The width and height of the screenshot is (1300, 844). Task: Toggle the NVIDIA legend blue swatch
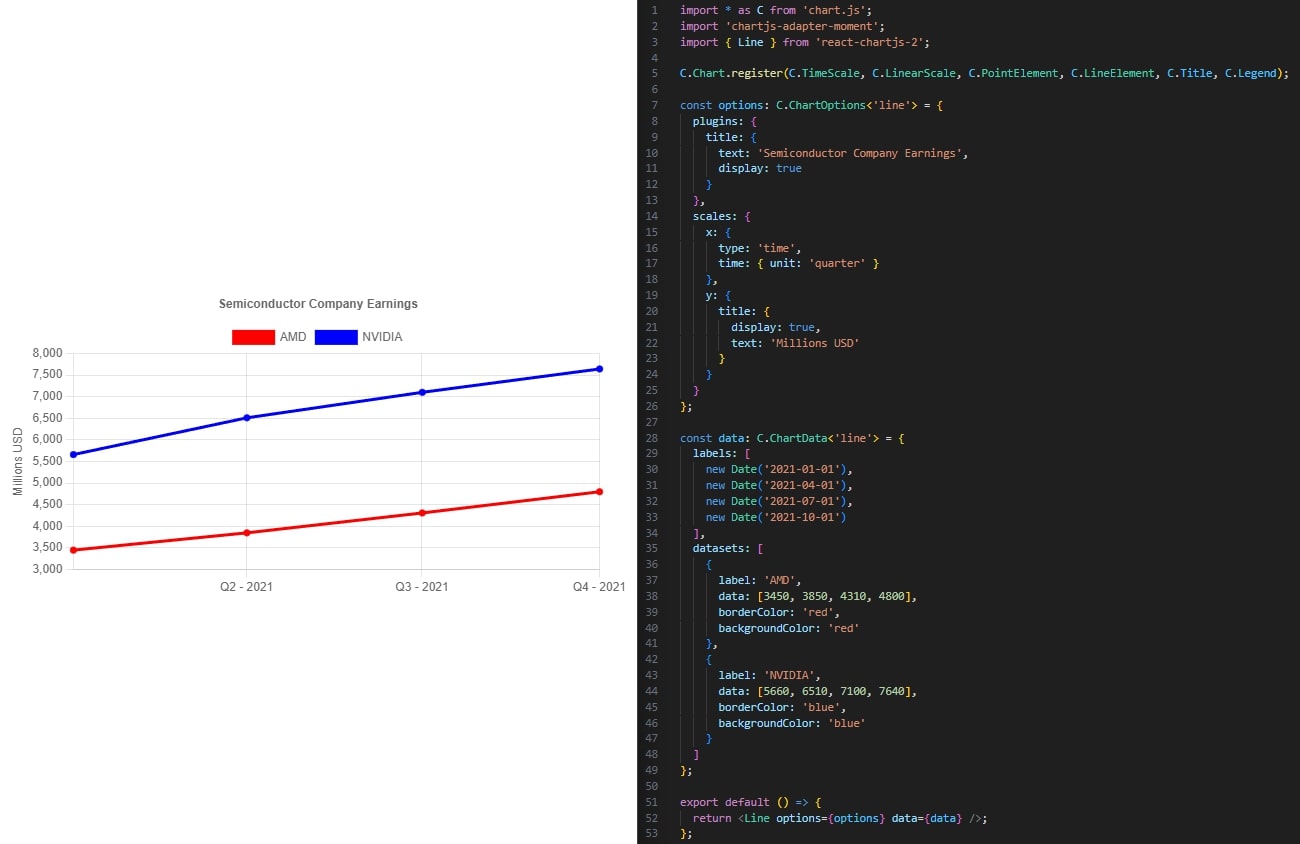coord(336,337)
